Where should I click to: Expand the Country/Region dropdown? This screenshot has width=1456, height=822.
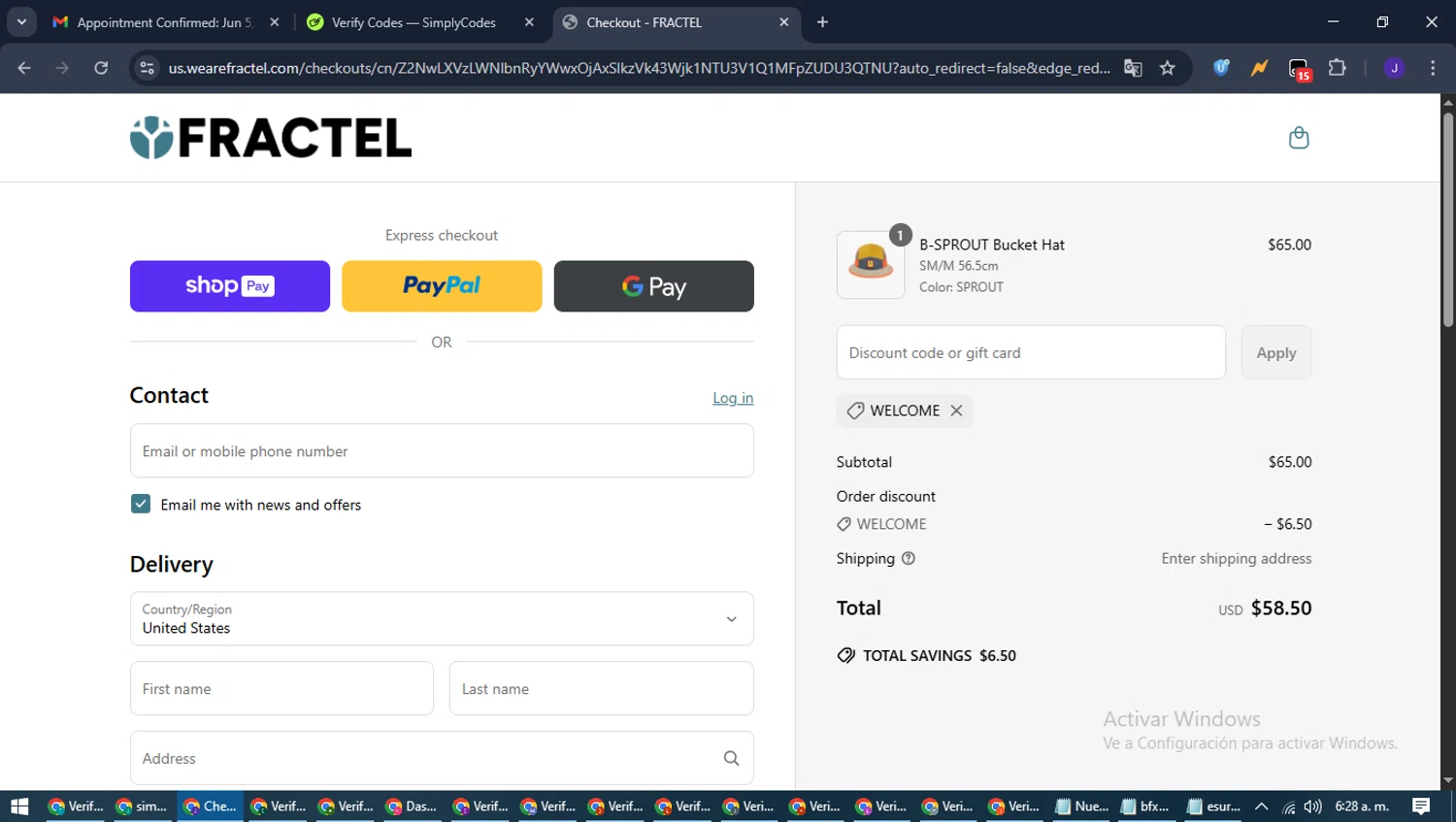442,619
